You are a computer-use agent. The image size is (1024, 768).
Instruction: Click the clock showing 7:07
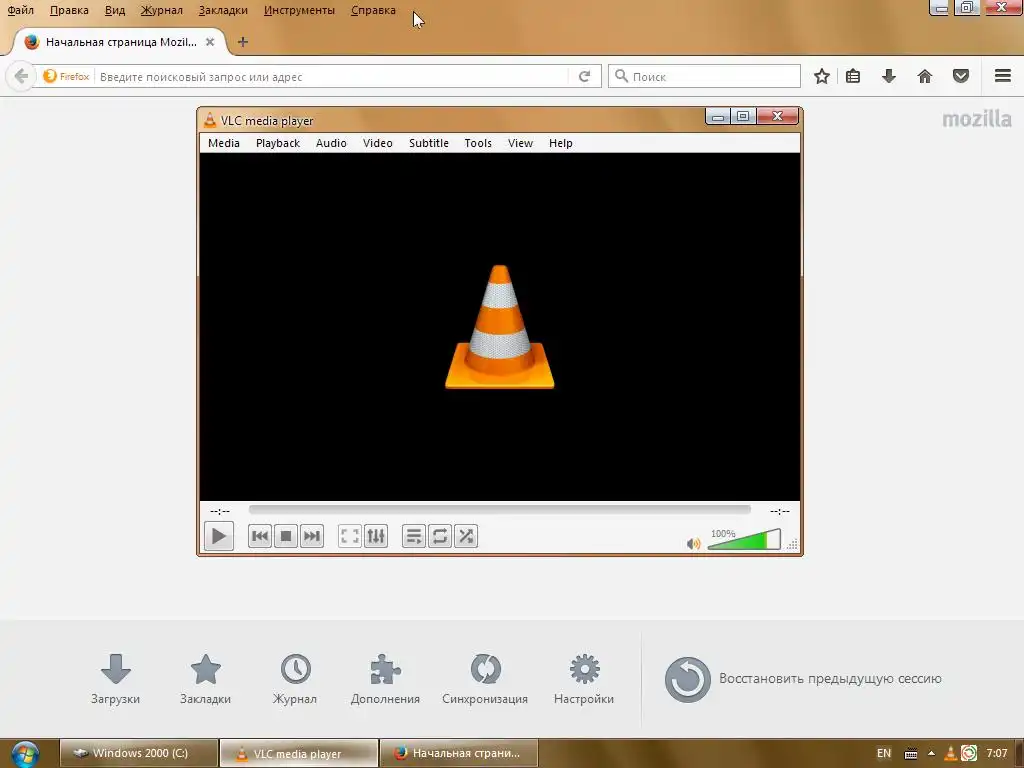pos(997,753)
